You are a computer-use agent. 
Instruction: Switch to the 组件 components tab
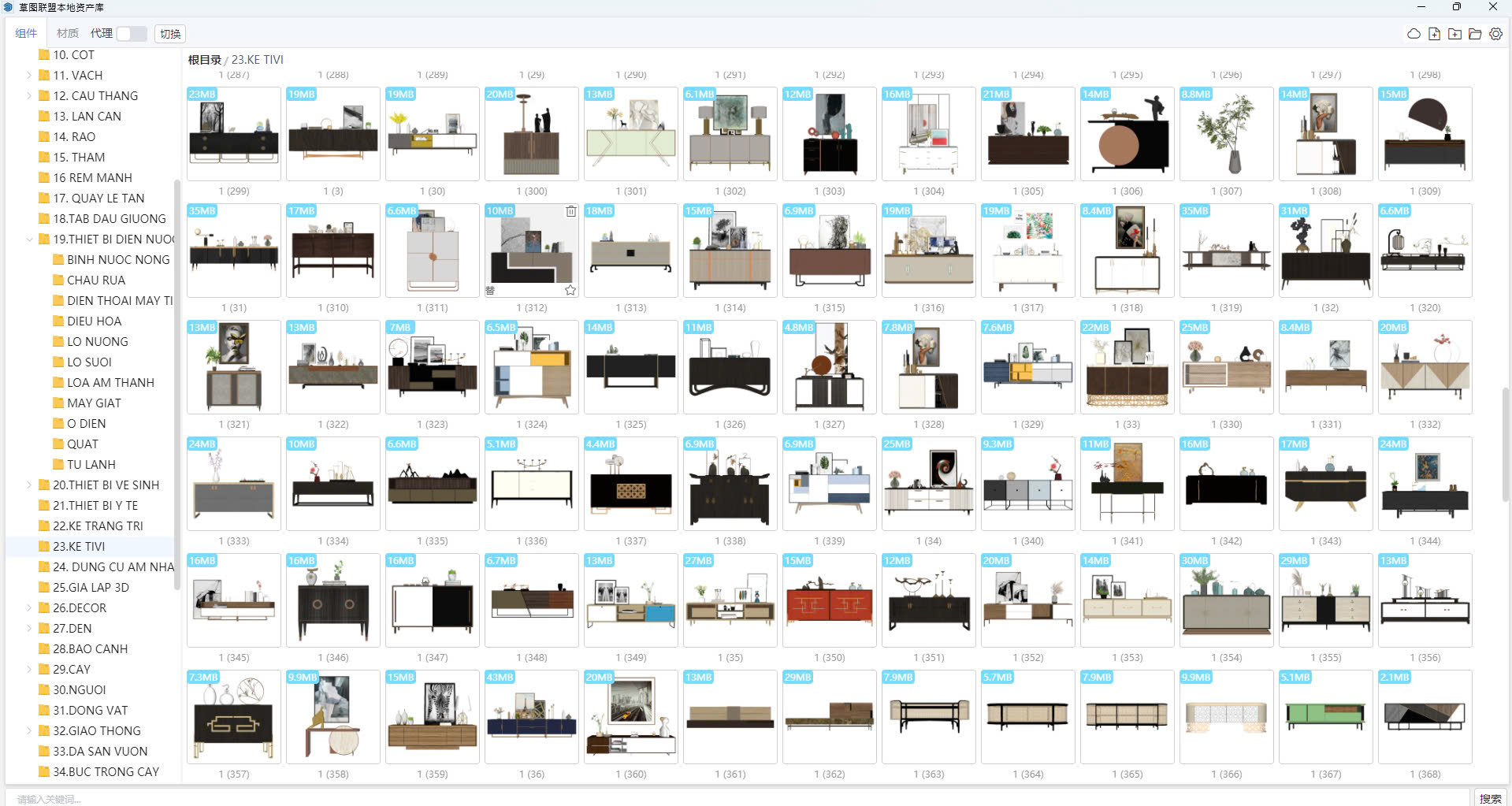pos(26,33)
